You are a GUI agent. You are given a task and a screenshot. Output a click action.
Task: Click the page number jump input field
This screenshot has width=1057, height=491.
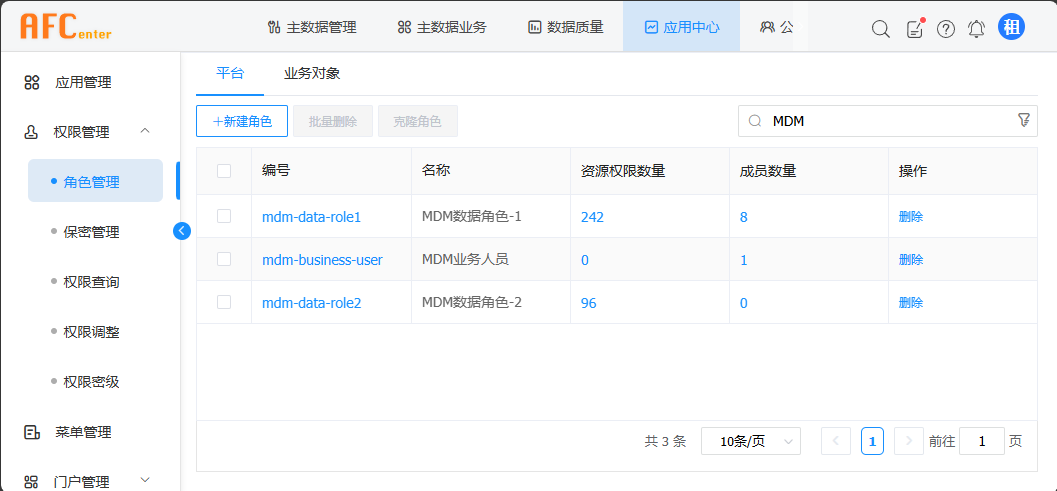tap(981, 441)
